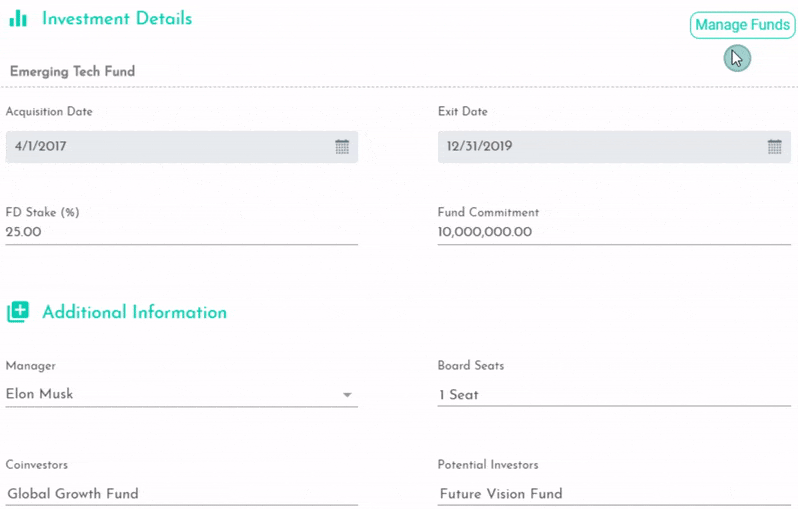
Task: Click the Investment Details bar chart icon
Action: (18, 18)
